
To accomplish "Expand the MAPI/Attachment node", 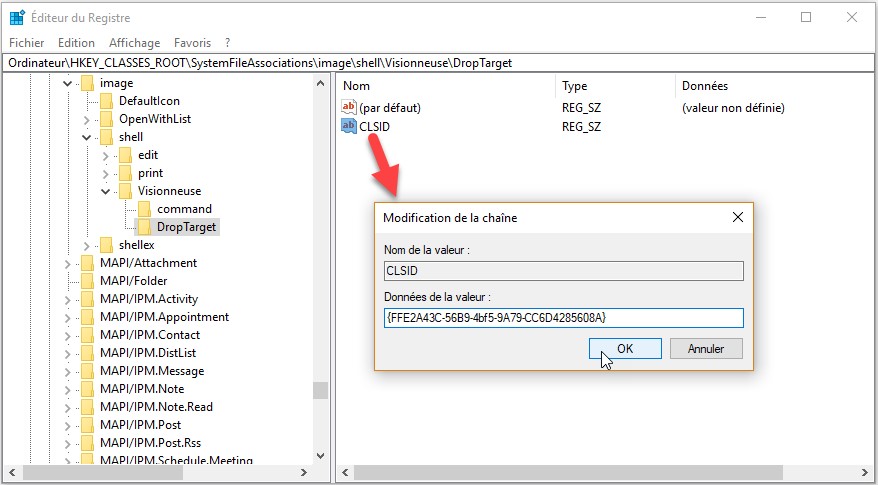I will pos(67,263).
